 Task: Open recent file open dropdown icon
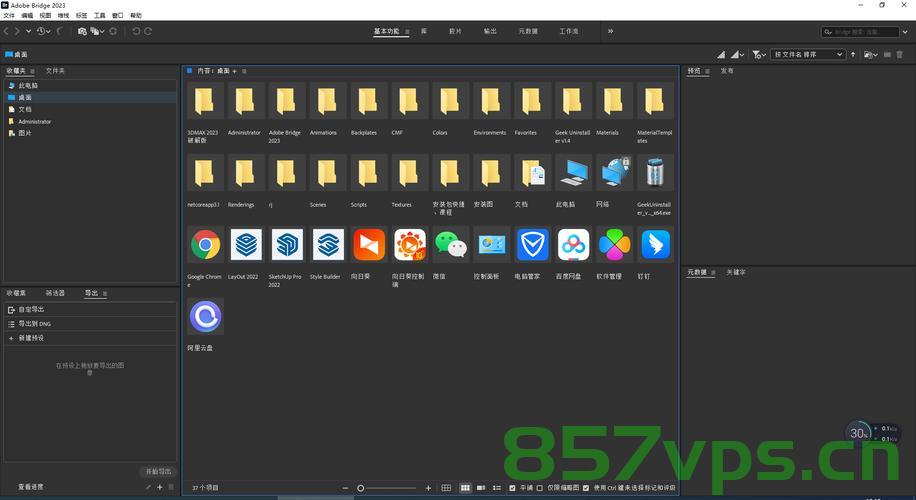click(870, 54)
